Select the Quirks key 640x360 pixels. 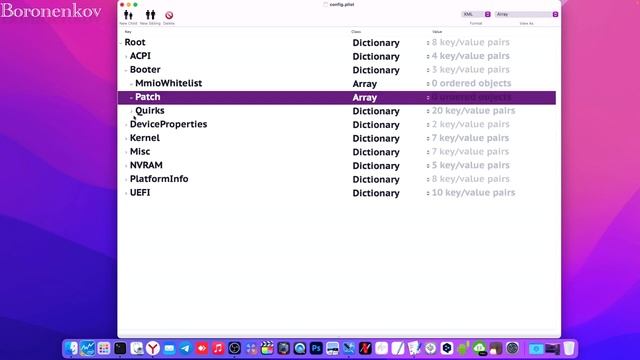(x=150, y=111)
